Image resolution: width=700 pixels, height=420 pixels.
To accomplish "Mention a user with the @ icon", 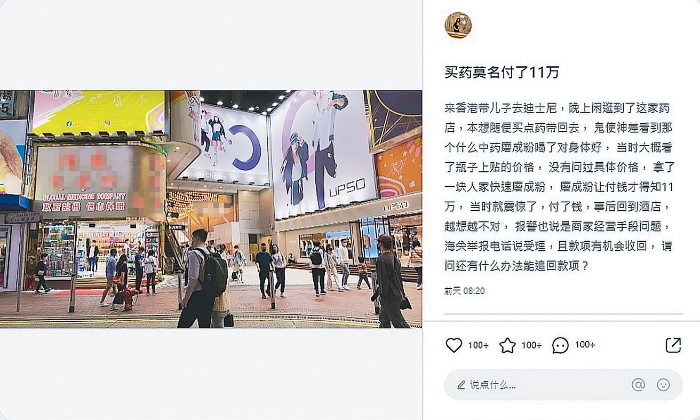I will (x=638, y=384).
